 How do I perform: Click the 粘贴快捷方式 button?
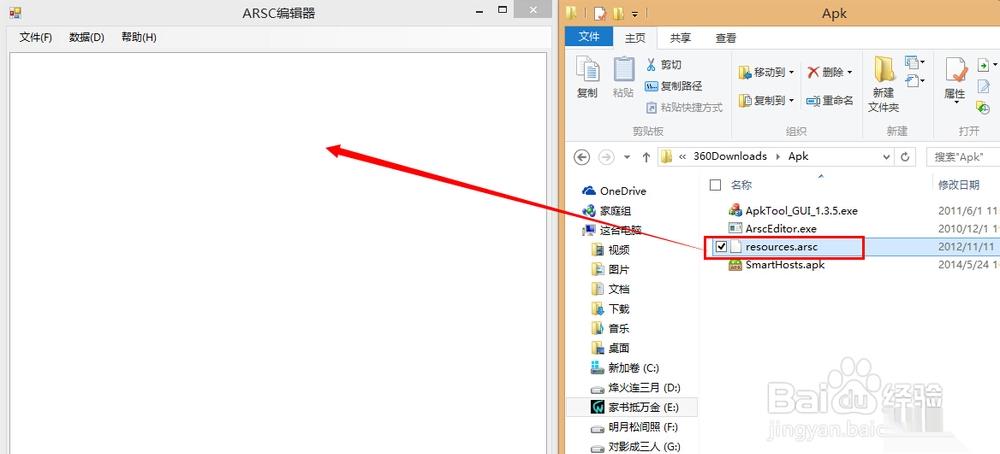coord(684,108)
